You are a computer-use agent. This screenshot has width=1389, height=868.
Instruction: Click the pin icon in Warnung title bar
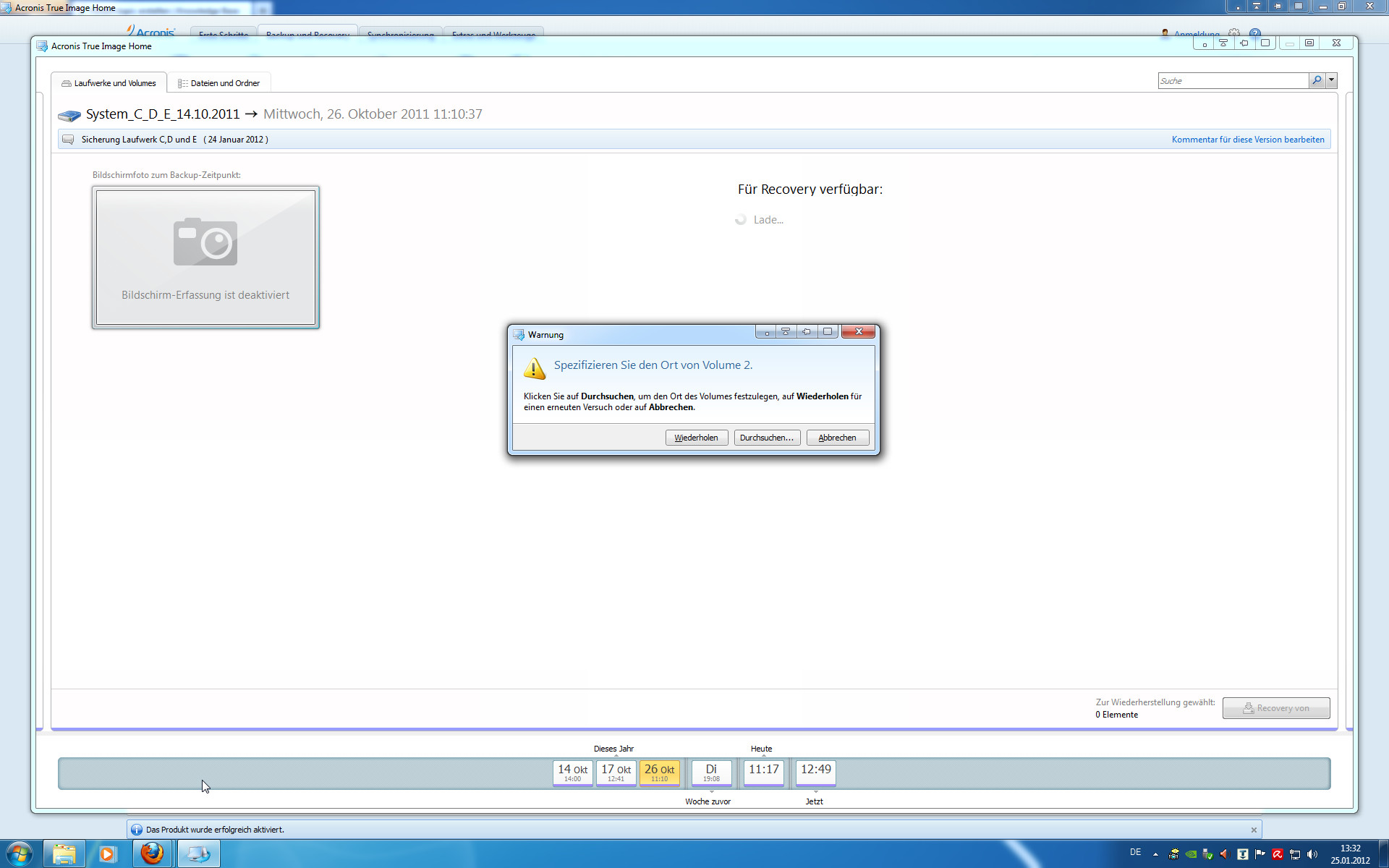pyautogui.click(x=807, y=332)
